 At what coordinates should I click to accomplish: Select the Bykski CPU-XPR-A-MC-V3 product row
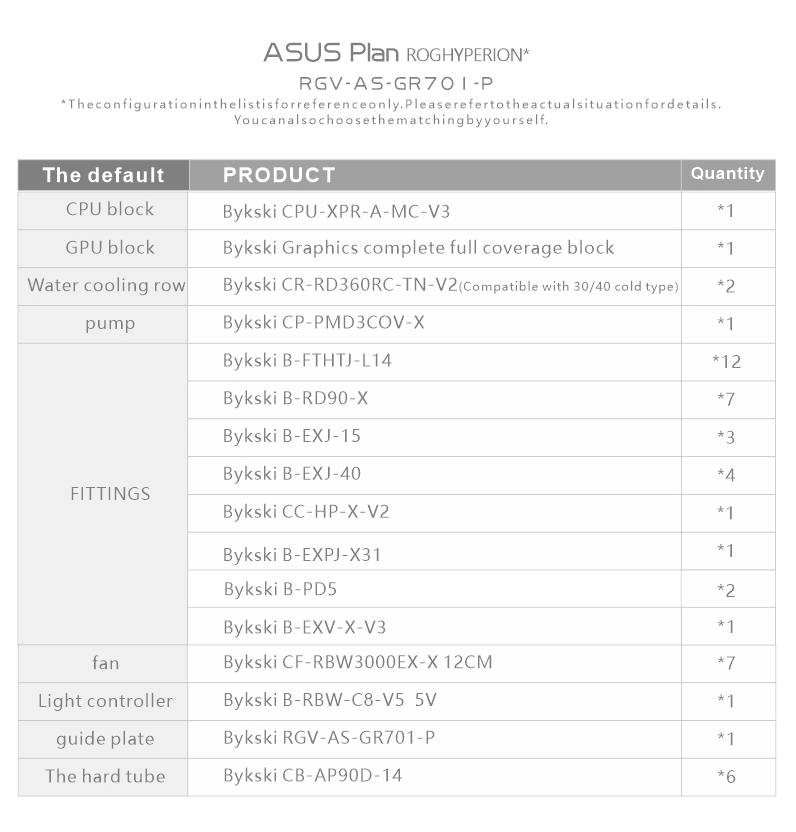[x=396, y=211]
